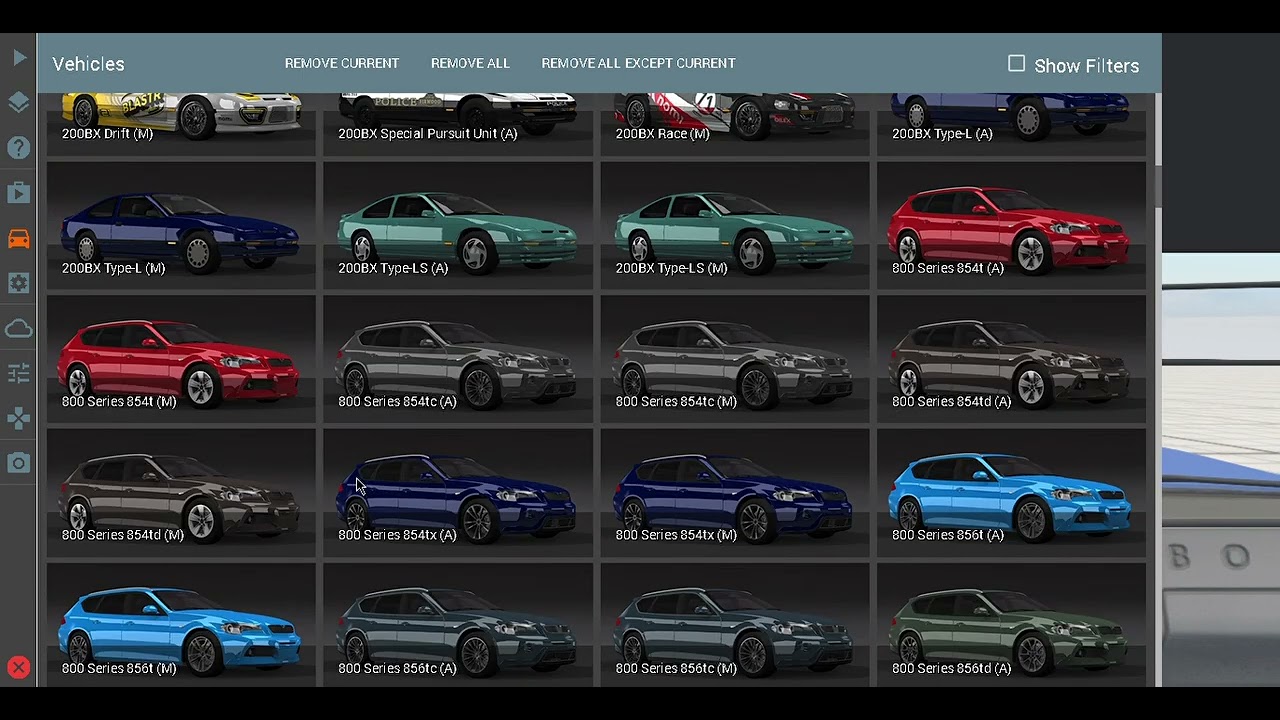Screen dimensions: 1280x720
Task: Select the 800 Series 854tc (M)
Action: pos(735,359)
